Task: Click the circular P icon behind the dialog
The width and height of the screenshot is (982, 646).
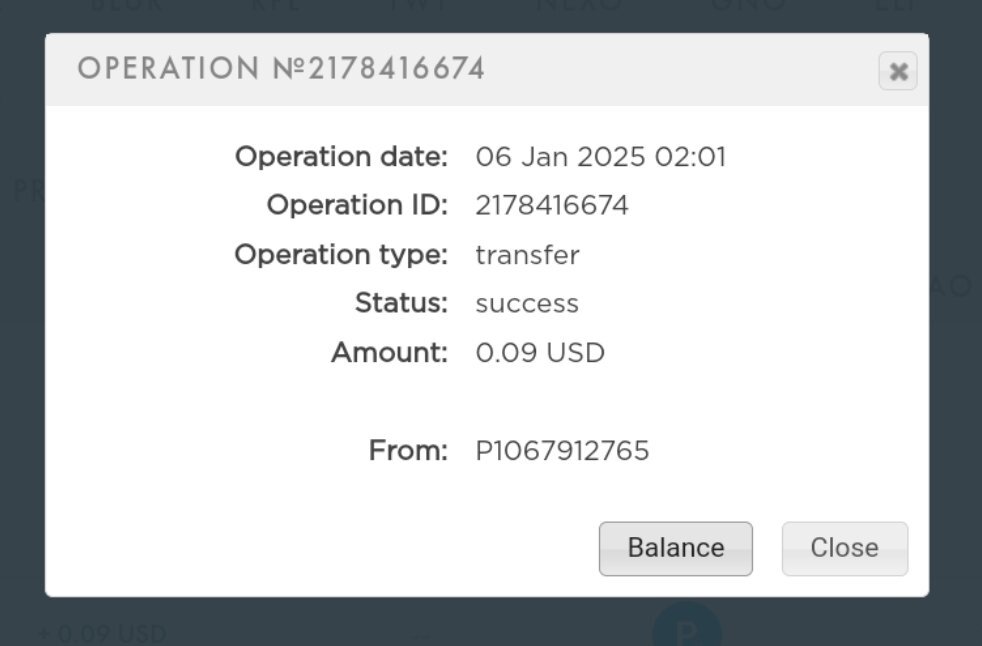Action: (687, 630)
